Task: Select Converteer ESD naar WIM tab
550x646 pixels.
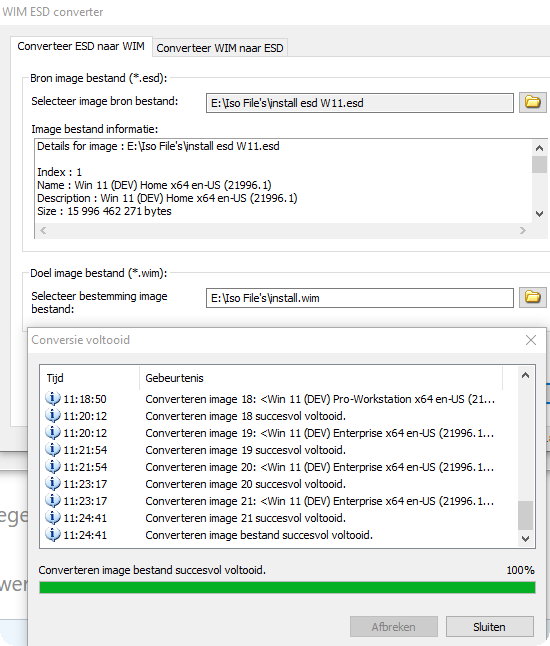Action: click(x=81, y=46)
